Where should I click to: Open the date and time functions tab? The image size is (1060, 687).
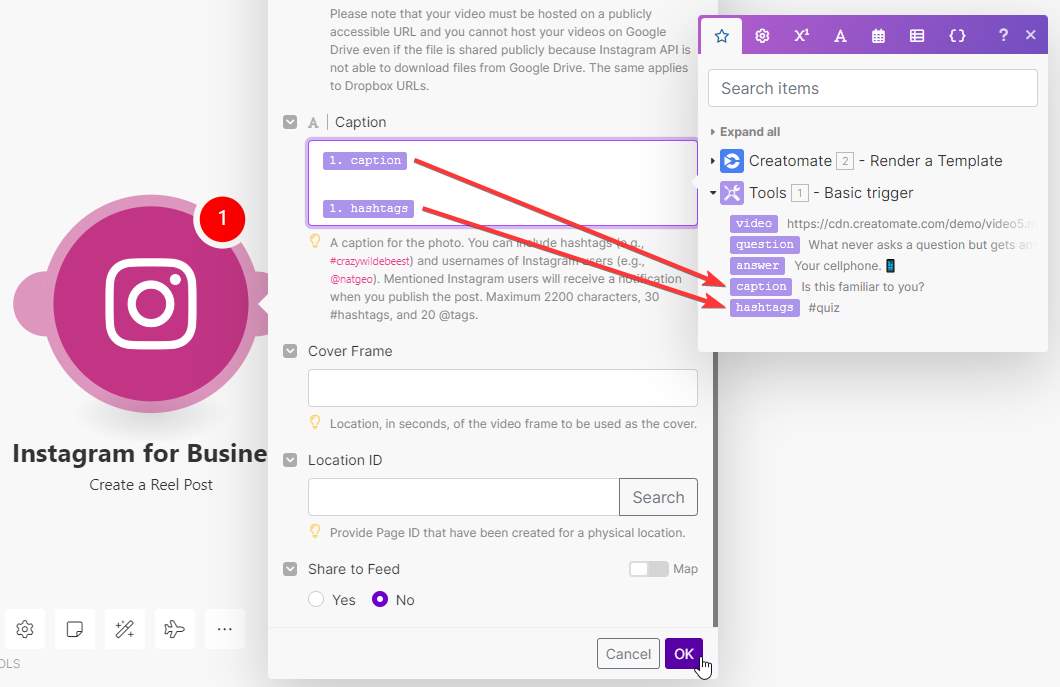click(878, 36)
